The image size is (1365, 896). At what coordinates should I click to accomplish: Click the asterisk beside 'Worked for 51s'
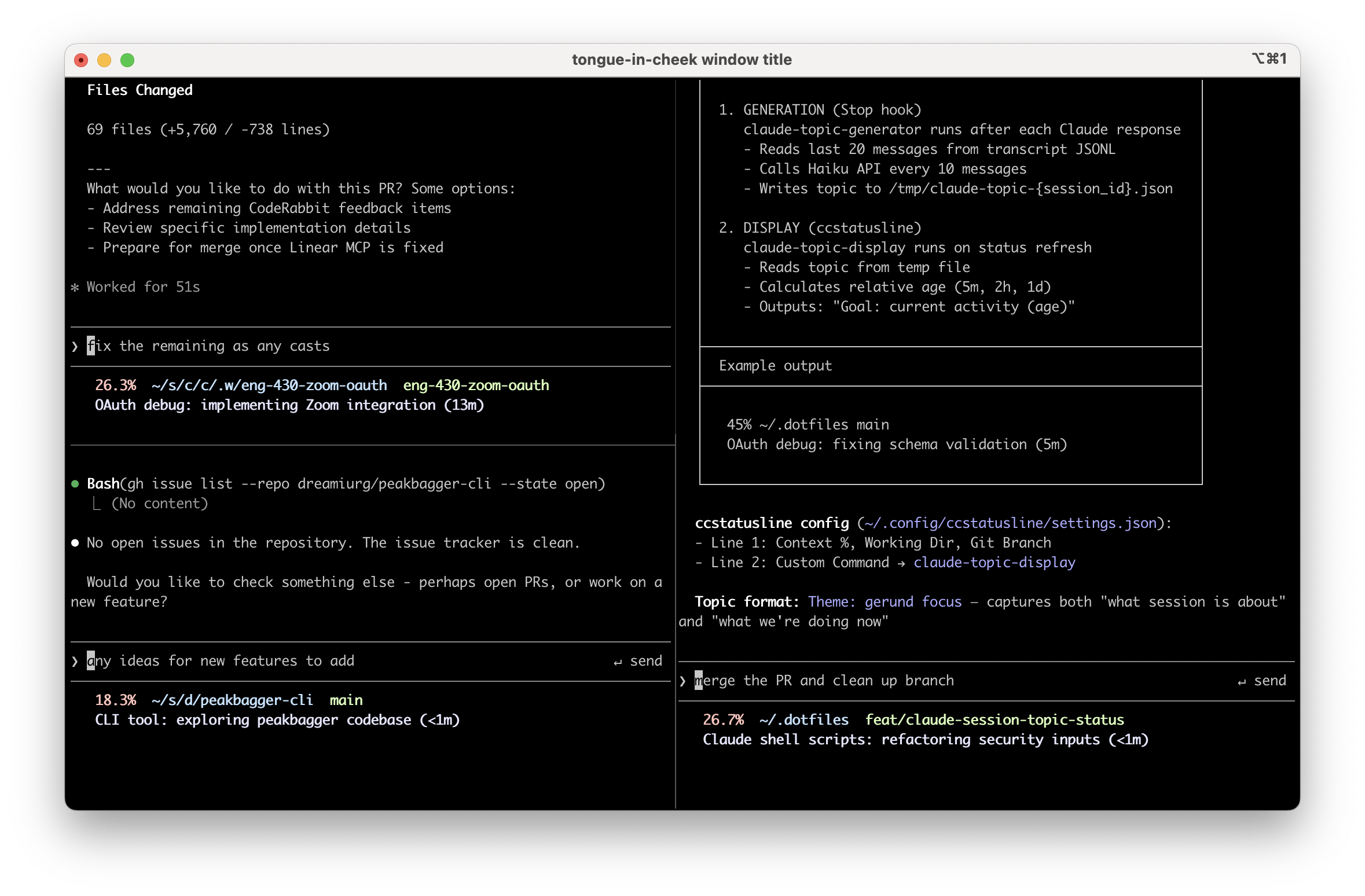coord(75,287)
